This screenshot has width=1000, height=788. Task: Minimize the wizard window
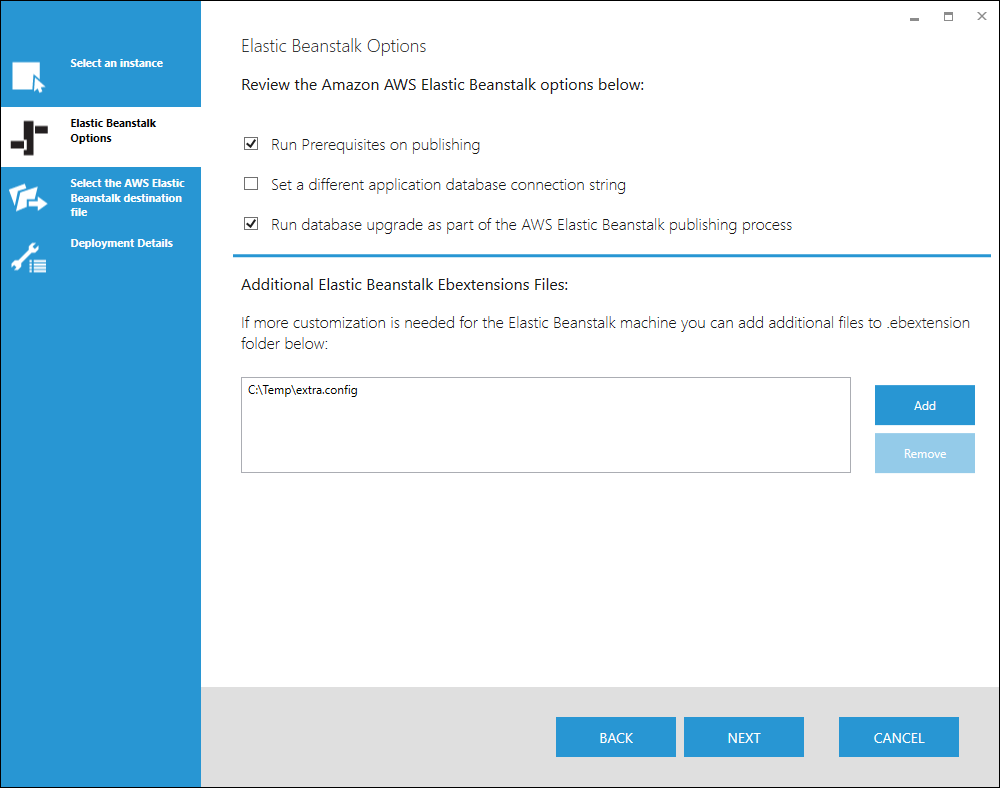pos(913,16)
